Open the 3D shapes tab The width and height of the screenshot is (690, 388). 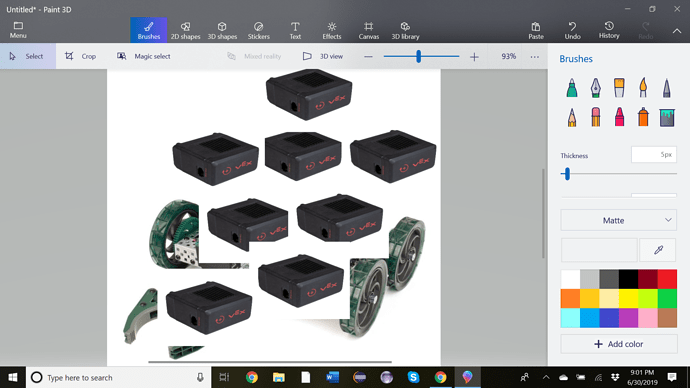(222, 30)
